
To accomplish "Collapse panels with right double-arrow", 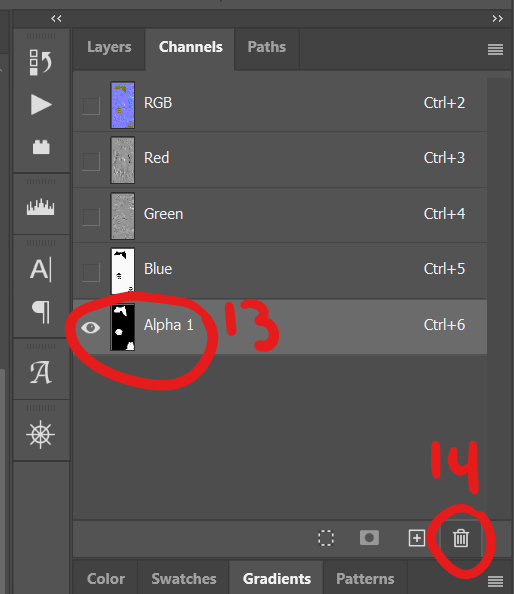I will (x=498, y=19).
